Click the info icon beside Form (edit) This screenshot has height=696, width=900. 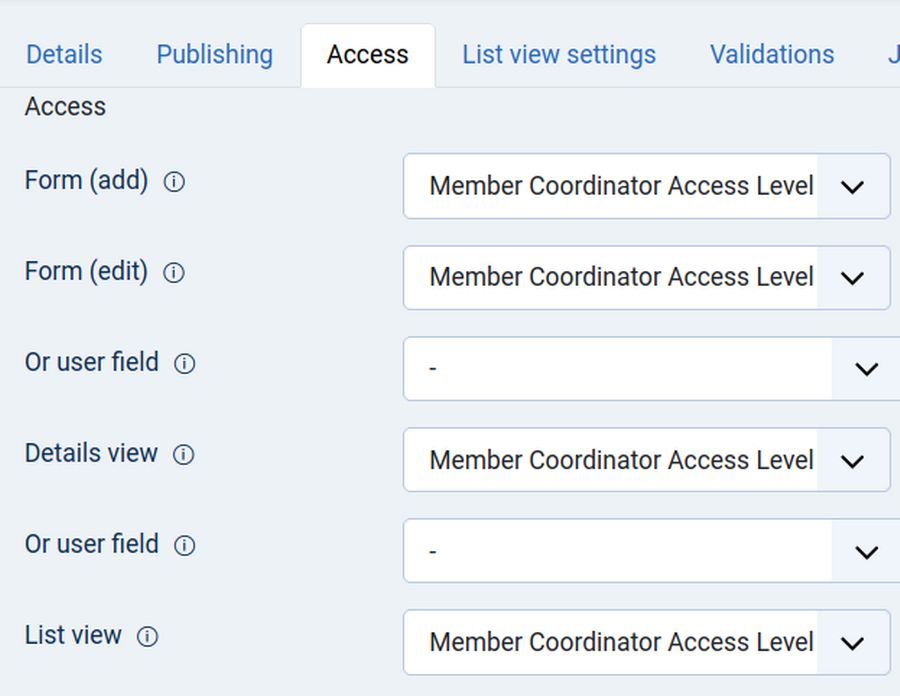pyautogui.click(x=174, y=273)
